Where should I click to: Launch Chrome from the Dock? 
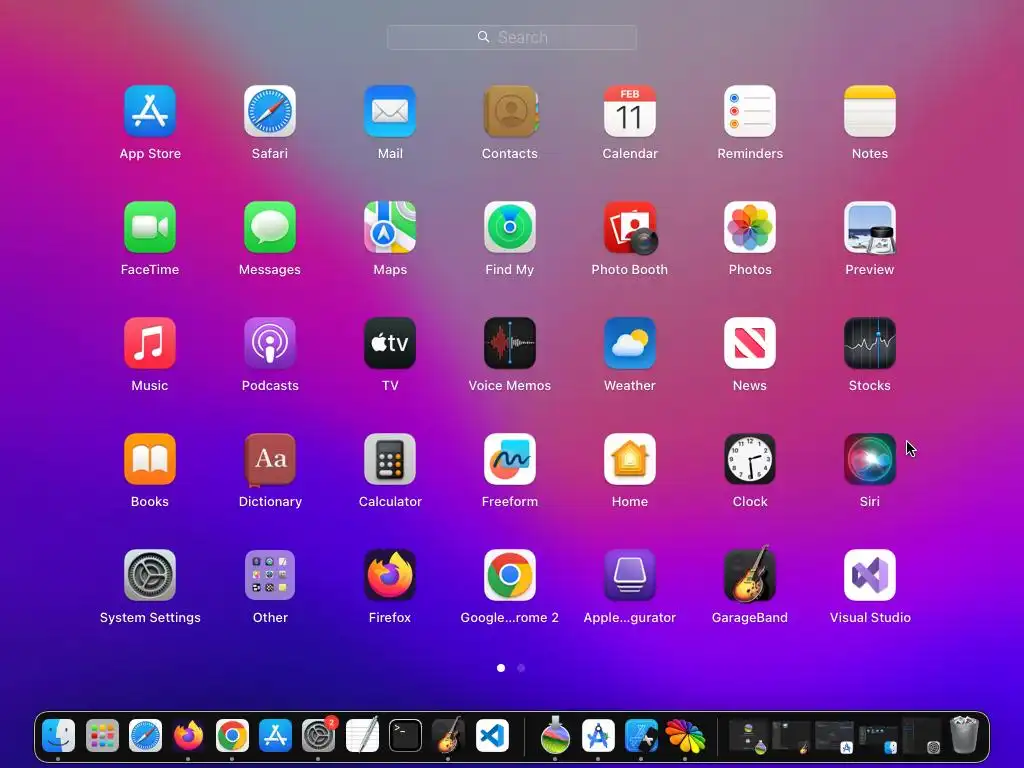click(232, 736)
